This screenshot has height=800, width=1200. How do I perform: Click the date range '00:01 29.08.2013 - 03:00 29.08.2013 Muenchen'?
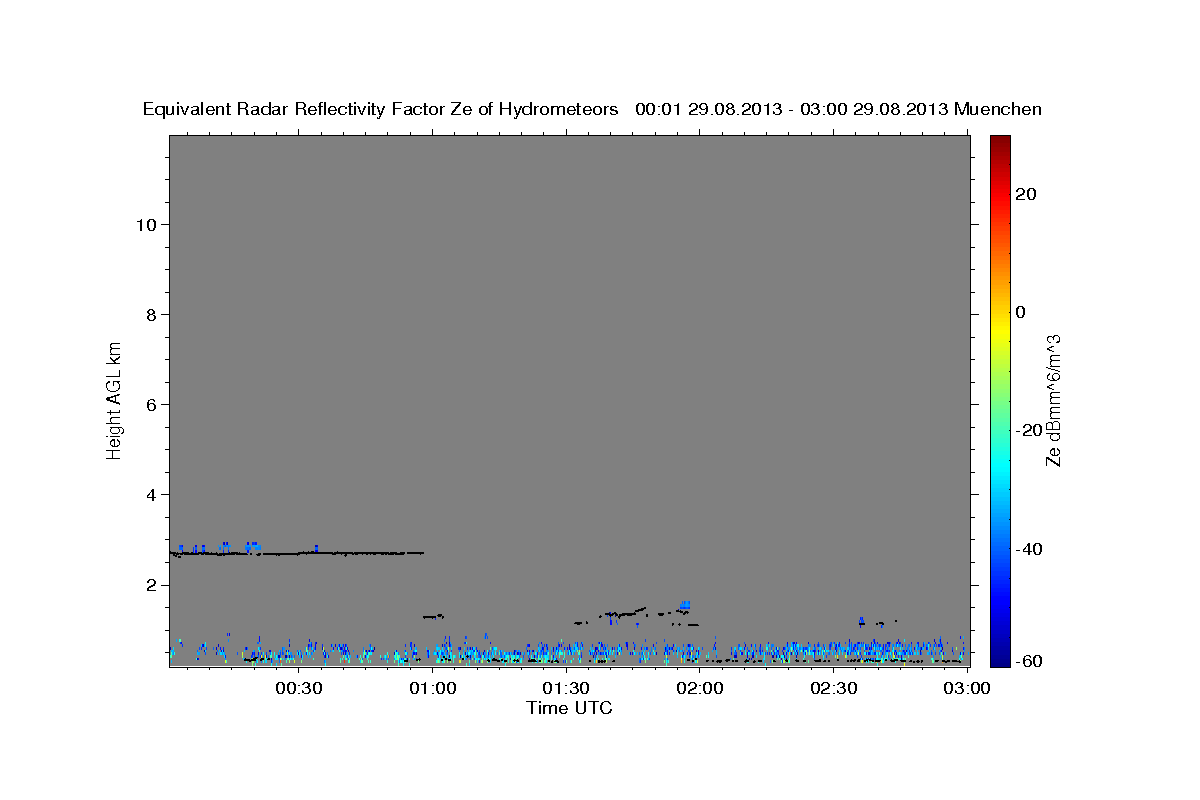click(838, 109)
